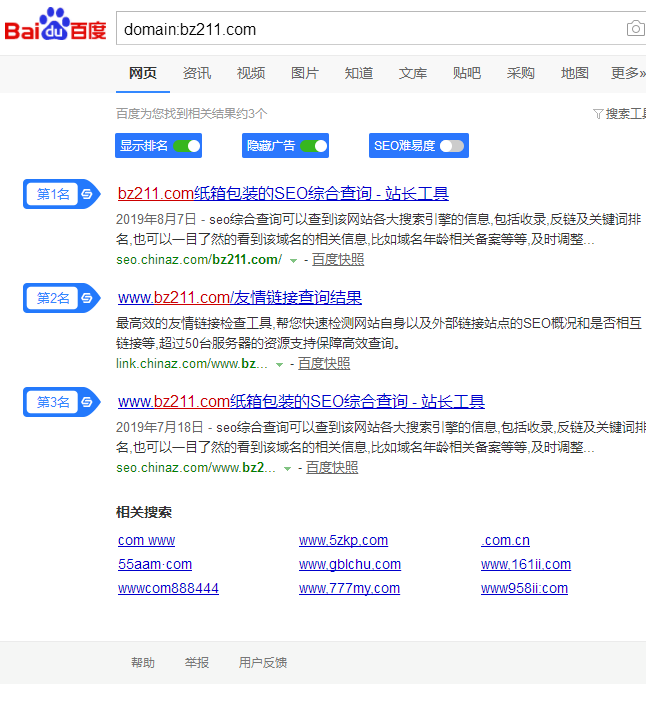The width and height of the screenshot is (646, 701).
Task: Switch to the 资讯 tab
Action: tap(197, 73)
